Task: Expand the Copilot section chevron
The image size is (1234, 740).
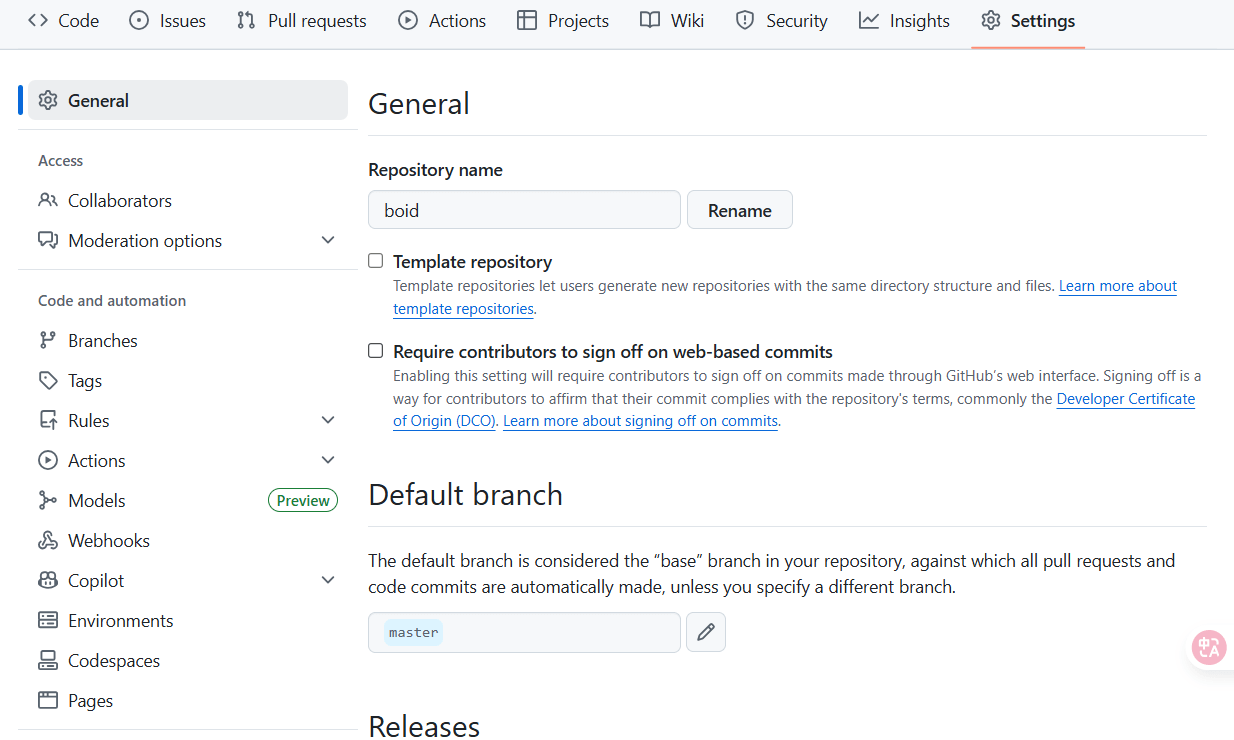Action: click(x=328, y=580)
